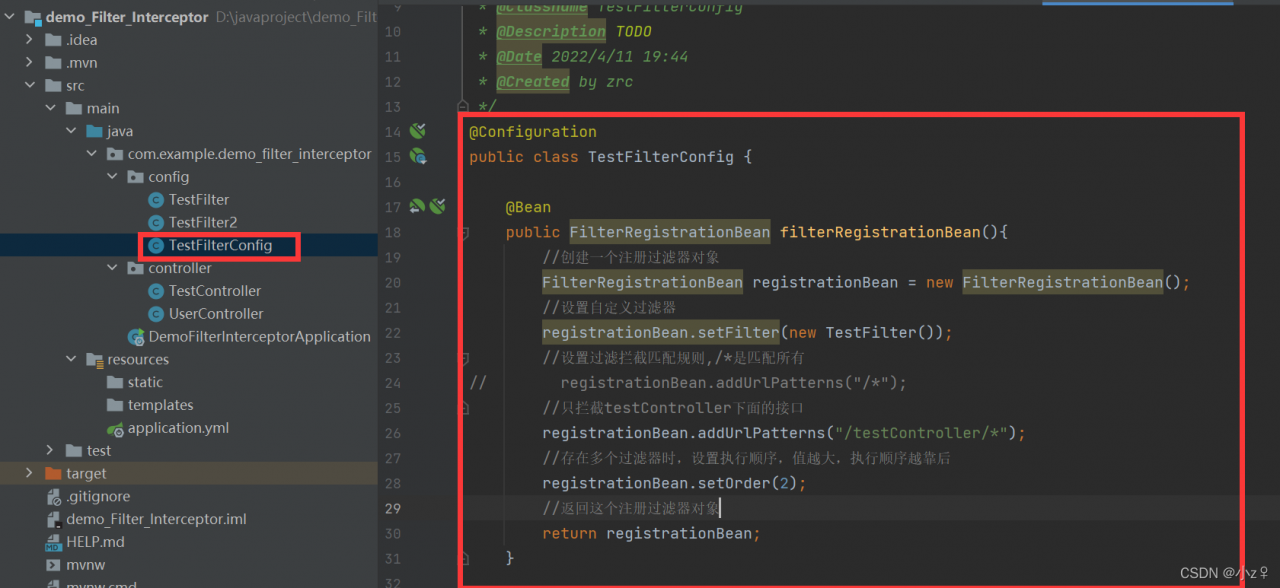
Task: Select the .gitignore file name
Action: [98, 497]
